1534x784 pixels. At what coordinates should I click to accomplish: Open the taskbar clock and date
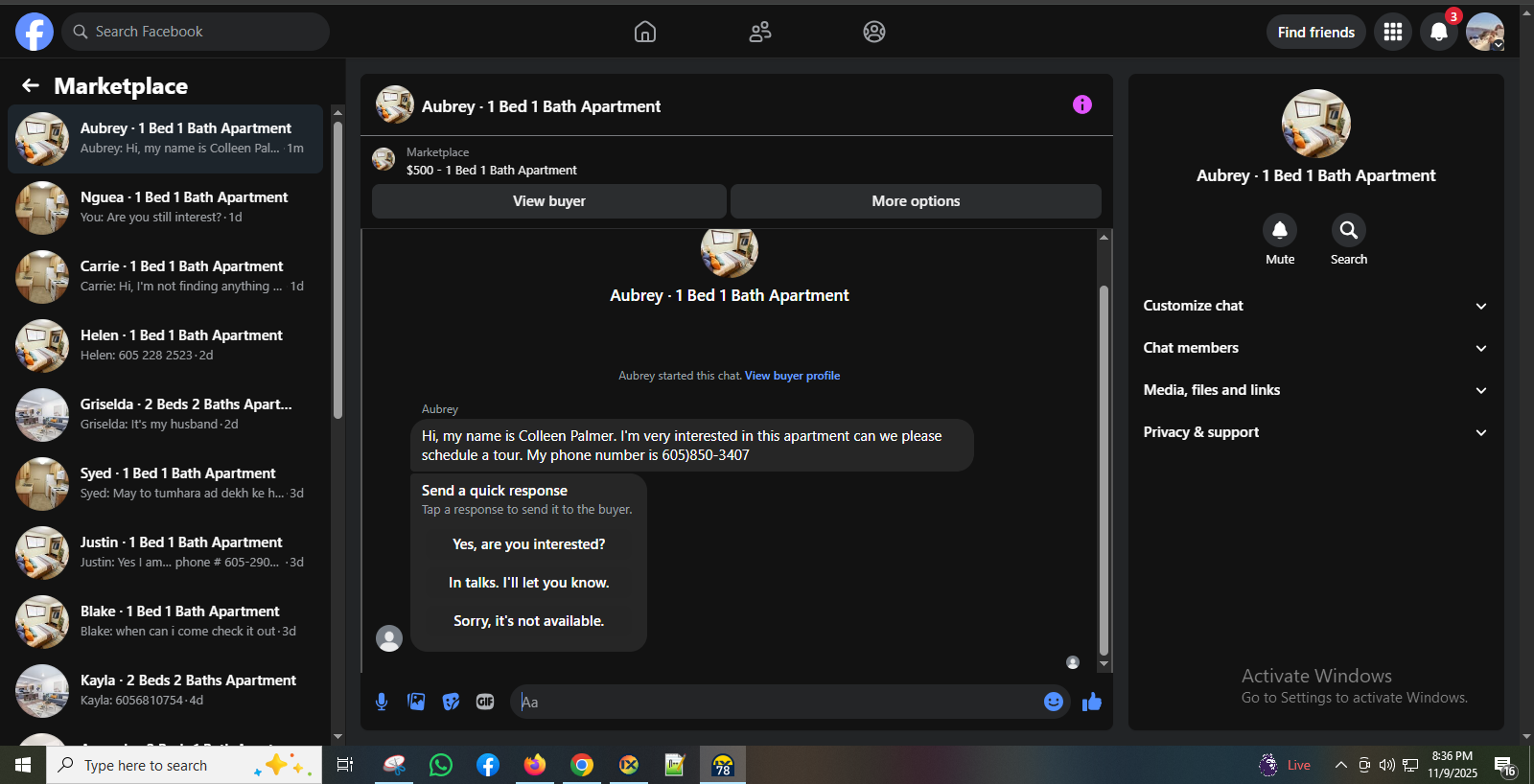click(1453, 765)
